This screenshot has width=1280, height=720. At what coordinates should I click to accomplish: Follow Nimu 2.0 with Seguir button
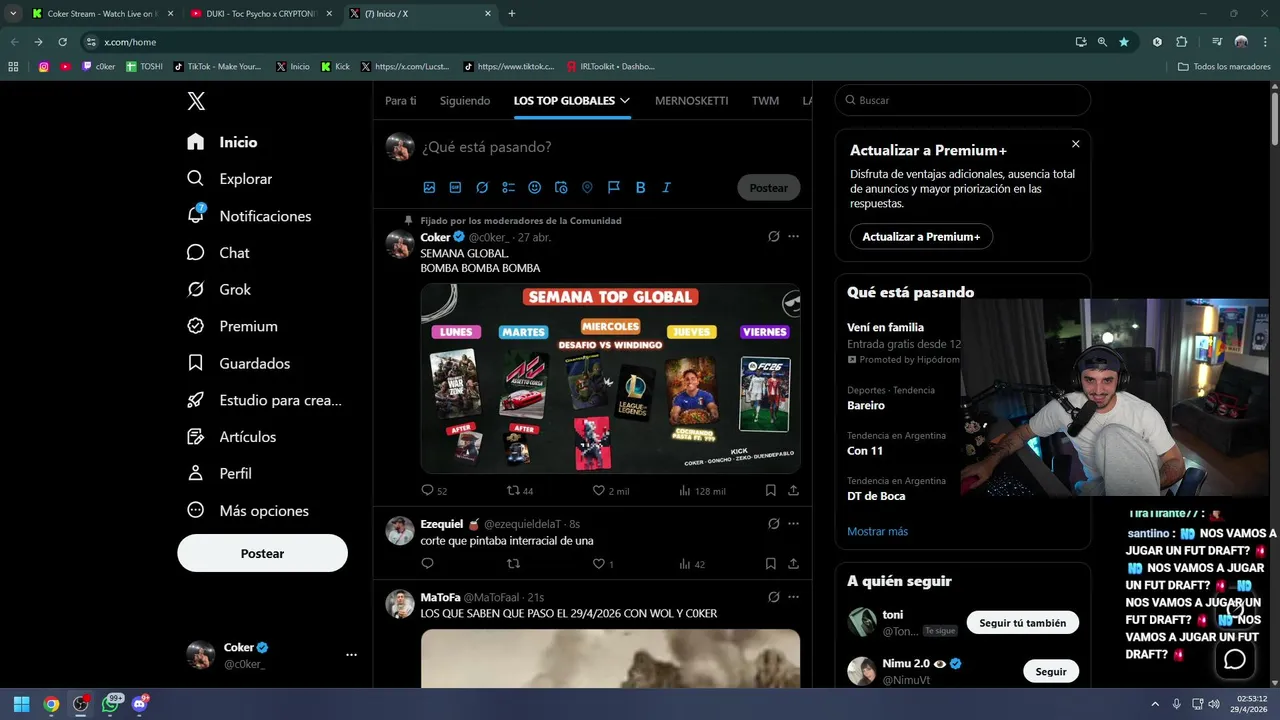click(x=1051, y=671)
